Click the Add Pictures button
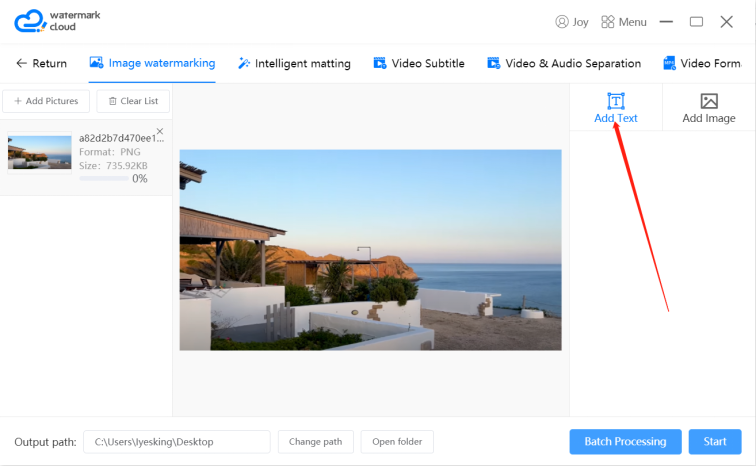Viewport: 756px width, 466px height. click(46, 101)
